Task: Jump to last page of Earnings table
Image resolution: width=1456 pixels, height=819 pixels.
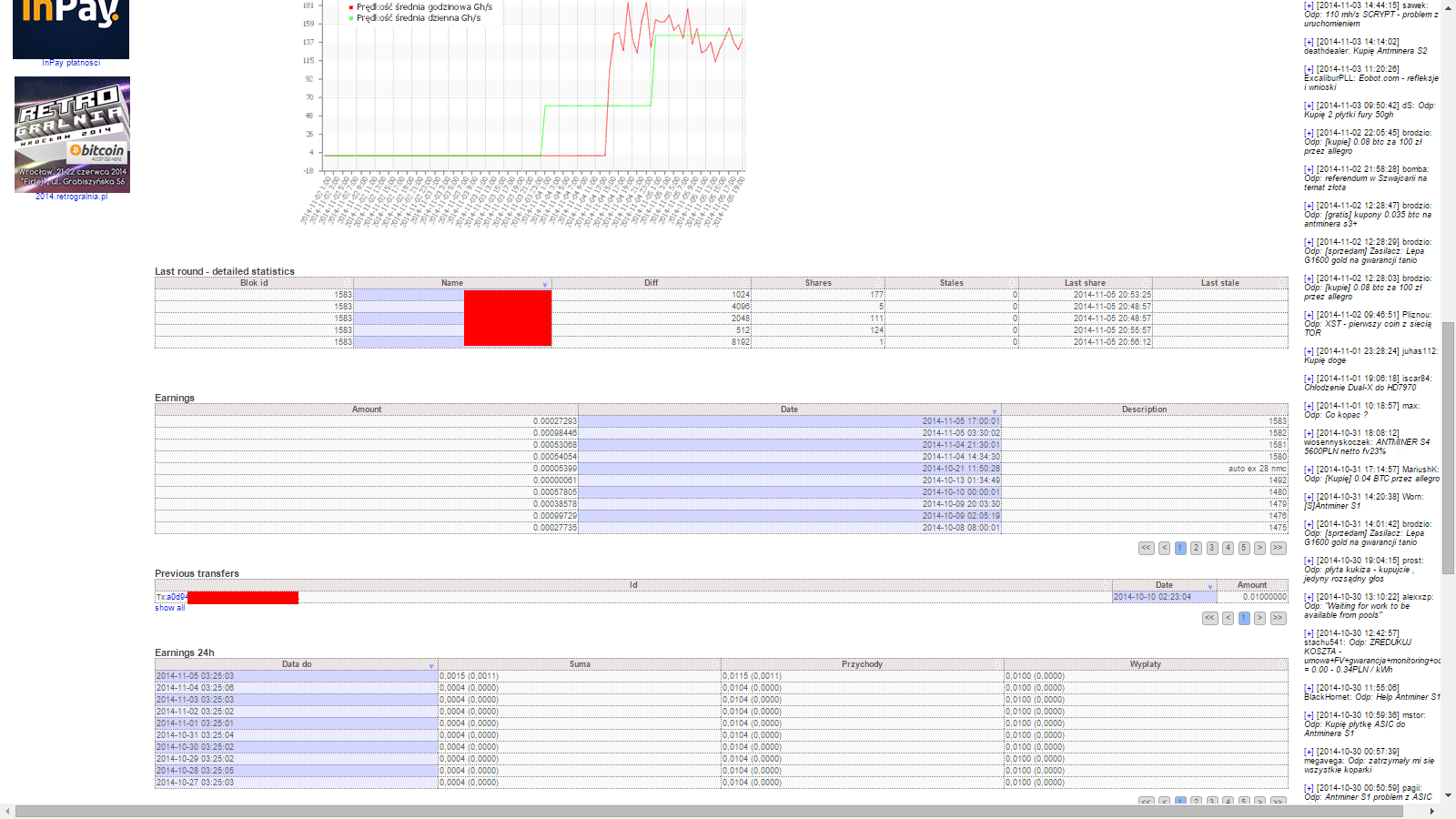Action: tap(1278, 548)
